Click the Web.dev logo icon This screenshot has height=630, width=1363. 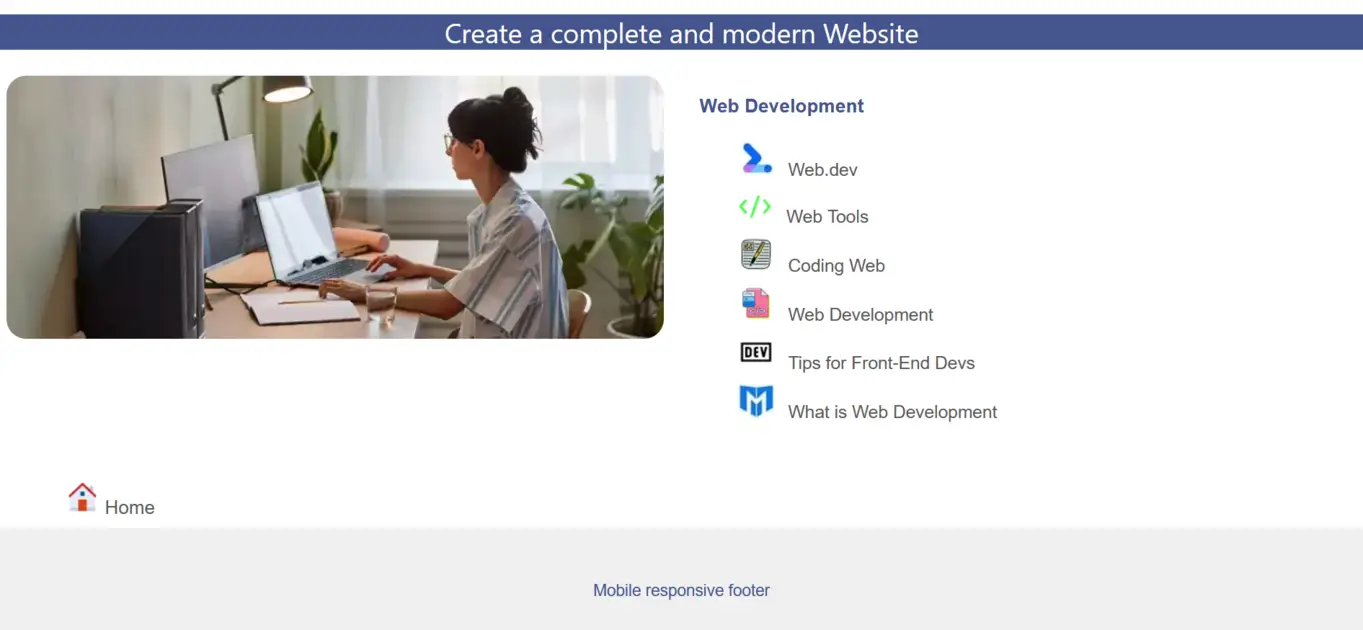pyautogui.click(x=756, y=158)
